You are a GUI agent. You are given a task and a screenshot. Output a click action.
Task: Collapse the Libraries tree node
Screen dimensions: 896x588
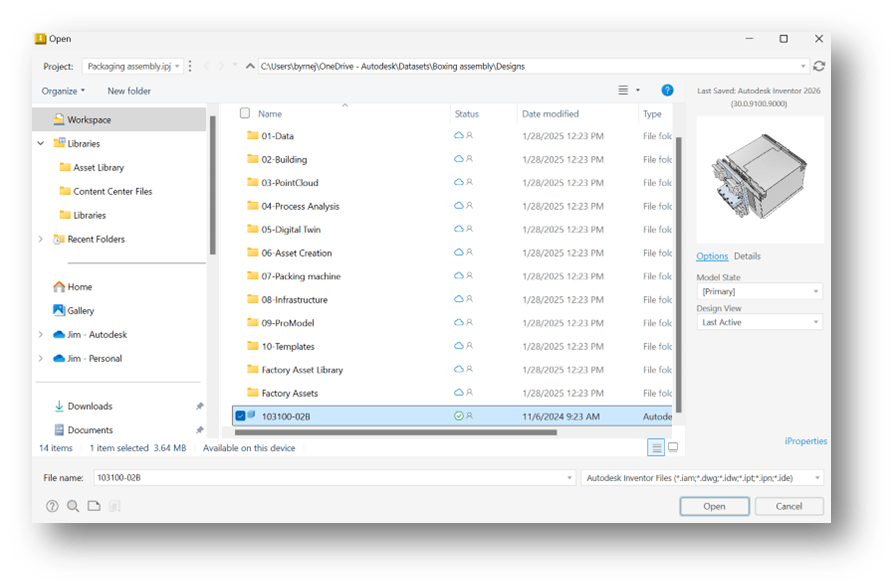coord(41,144)
